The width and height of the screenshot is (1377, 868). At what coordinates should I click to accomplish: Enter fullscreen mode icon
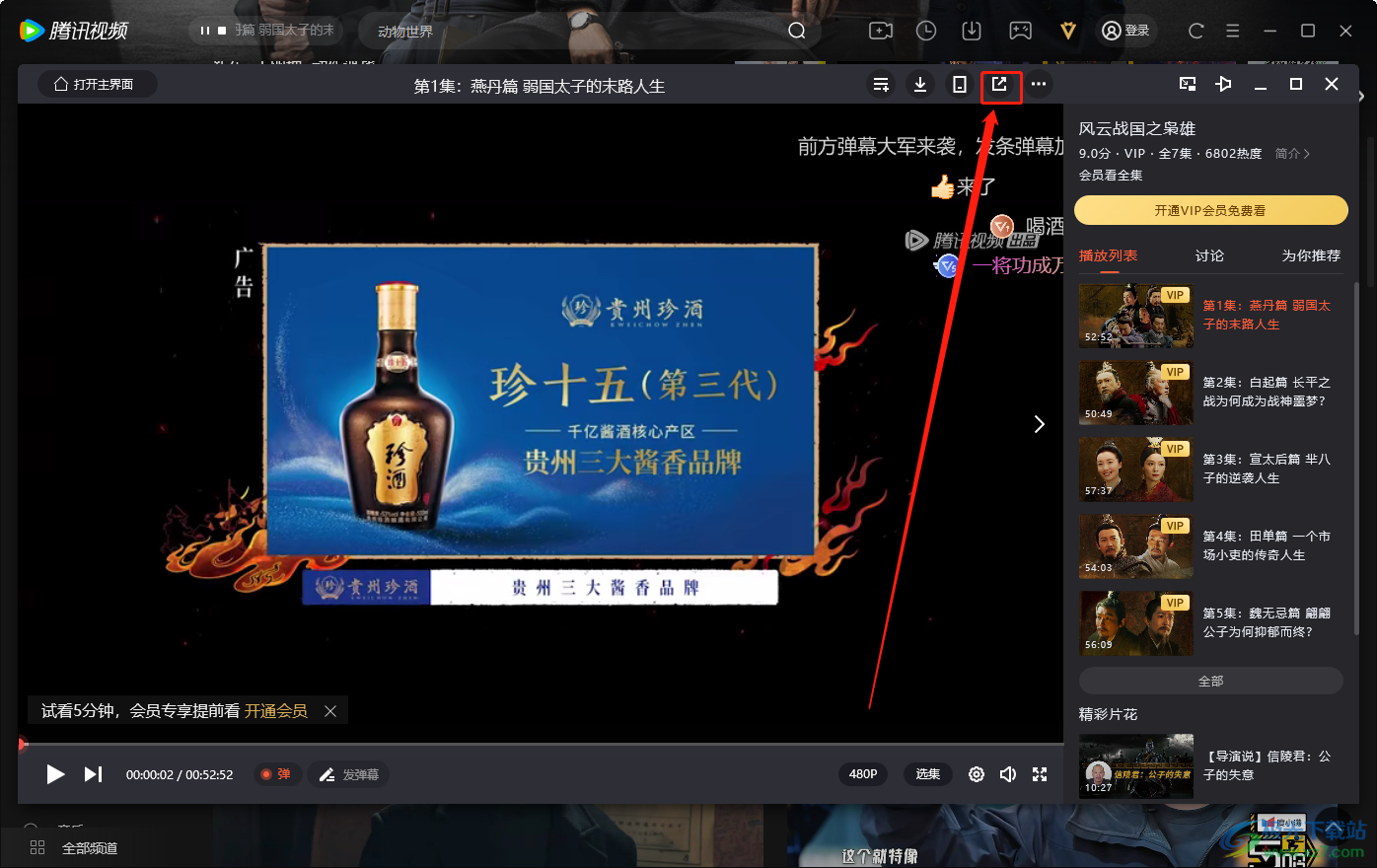[1040, 774]
